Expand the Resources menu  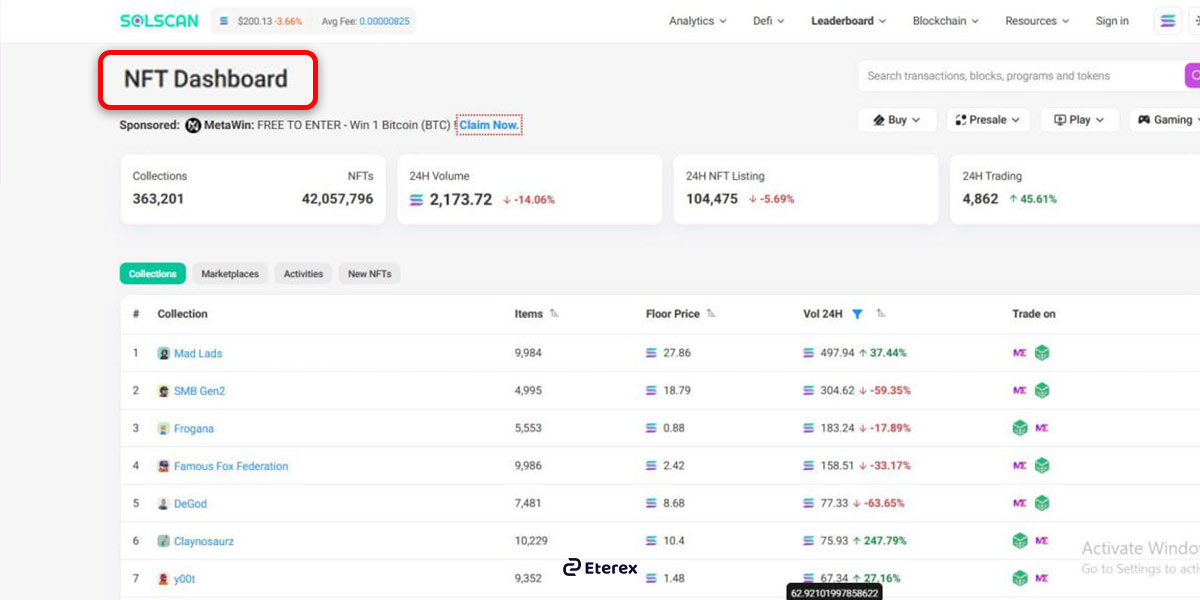click(1037, 21)
